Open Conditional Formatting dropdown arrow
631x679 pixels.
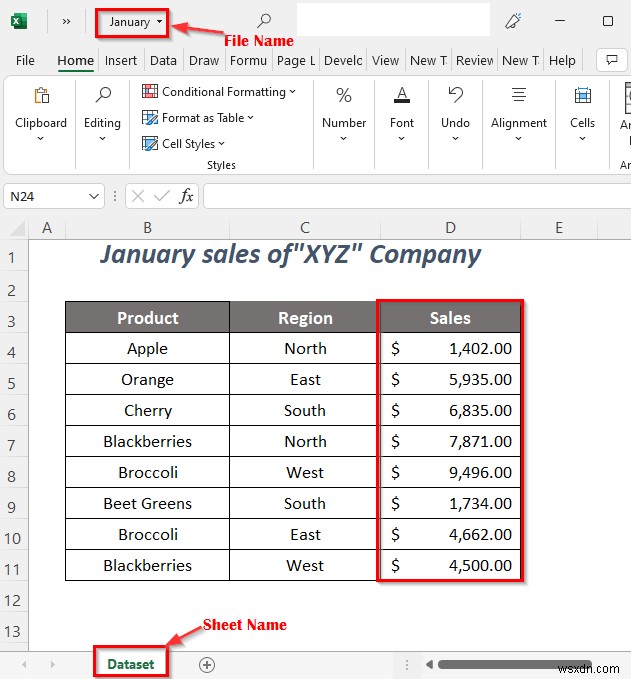293,91
